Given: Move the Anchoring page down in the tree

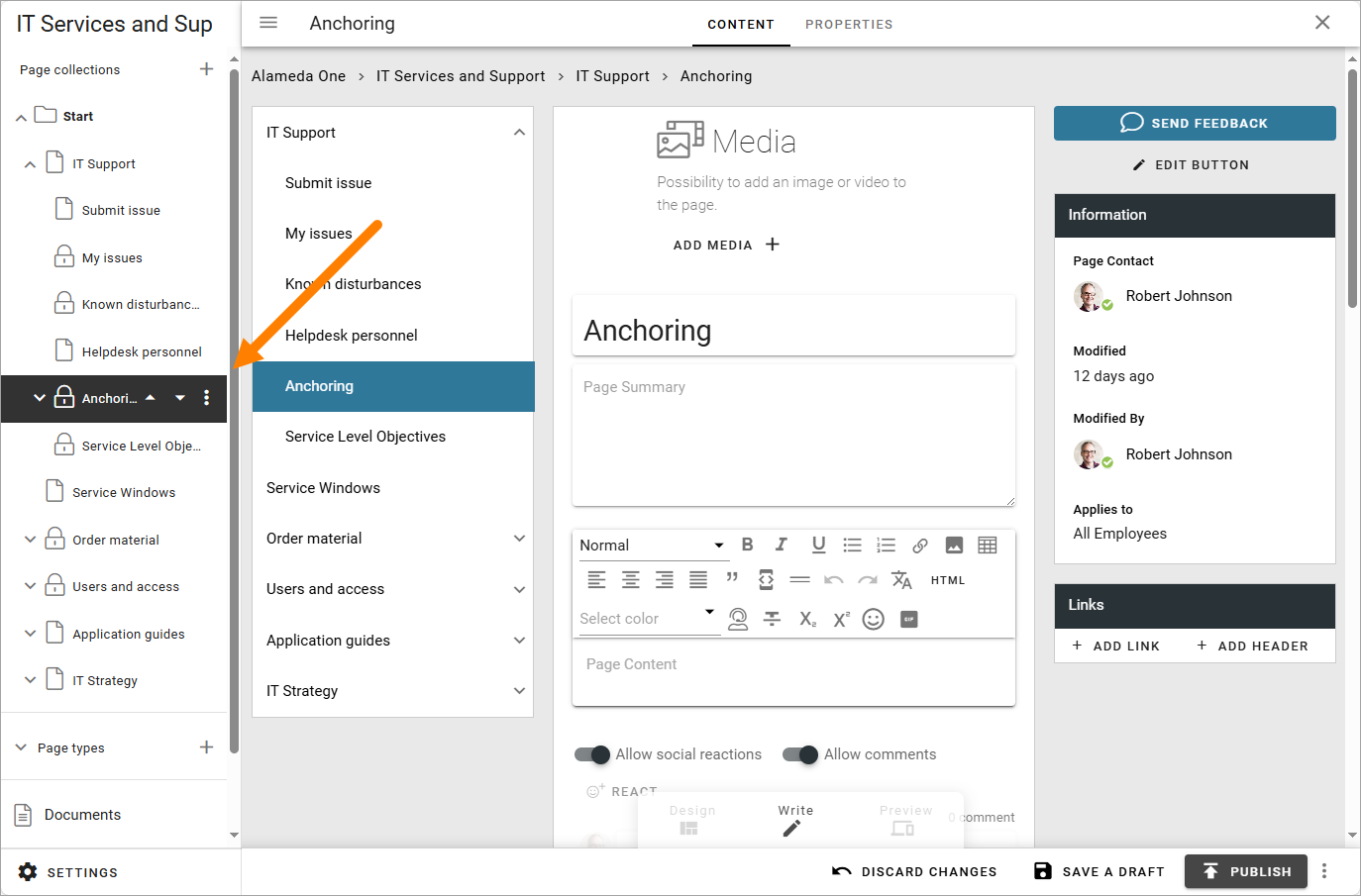Looking at the screenshot, I should [x=180, y=398].
